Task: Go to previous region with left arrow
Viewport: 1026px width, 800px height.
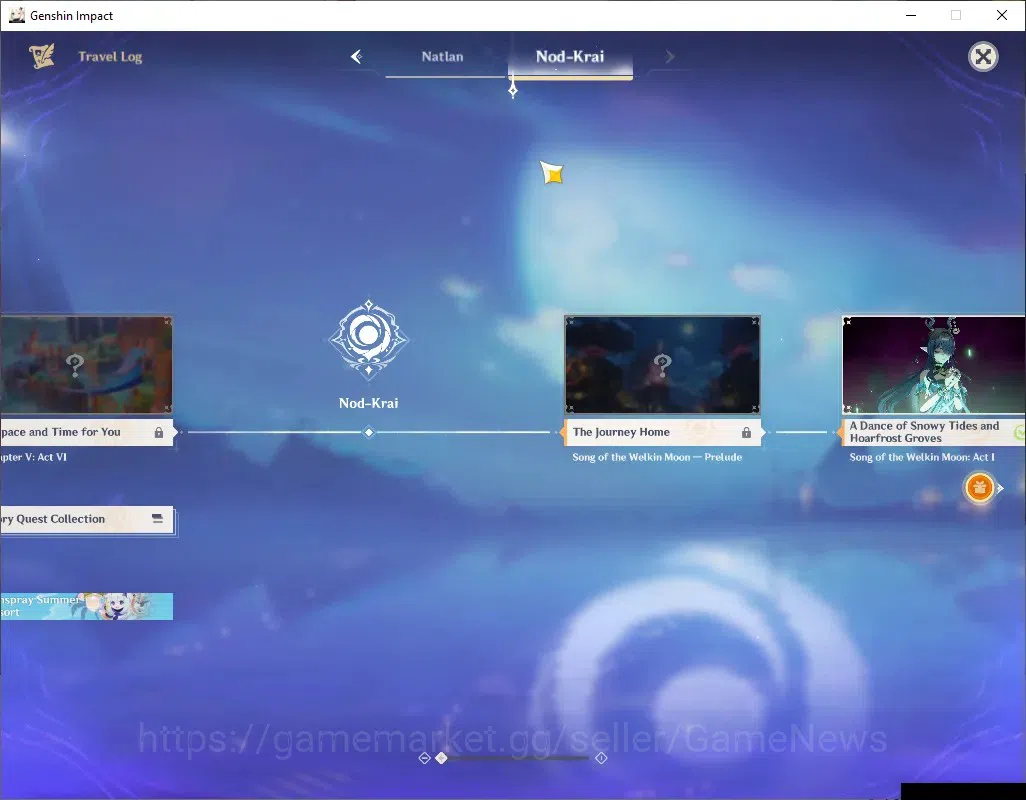Action: (x=356, y=57)
